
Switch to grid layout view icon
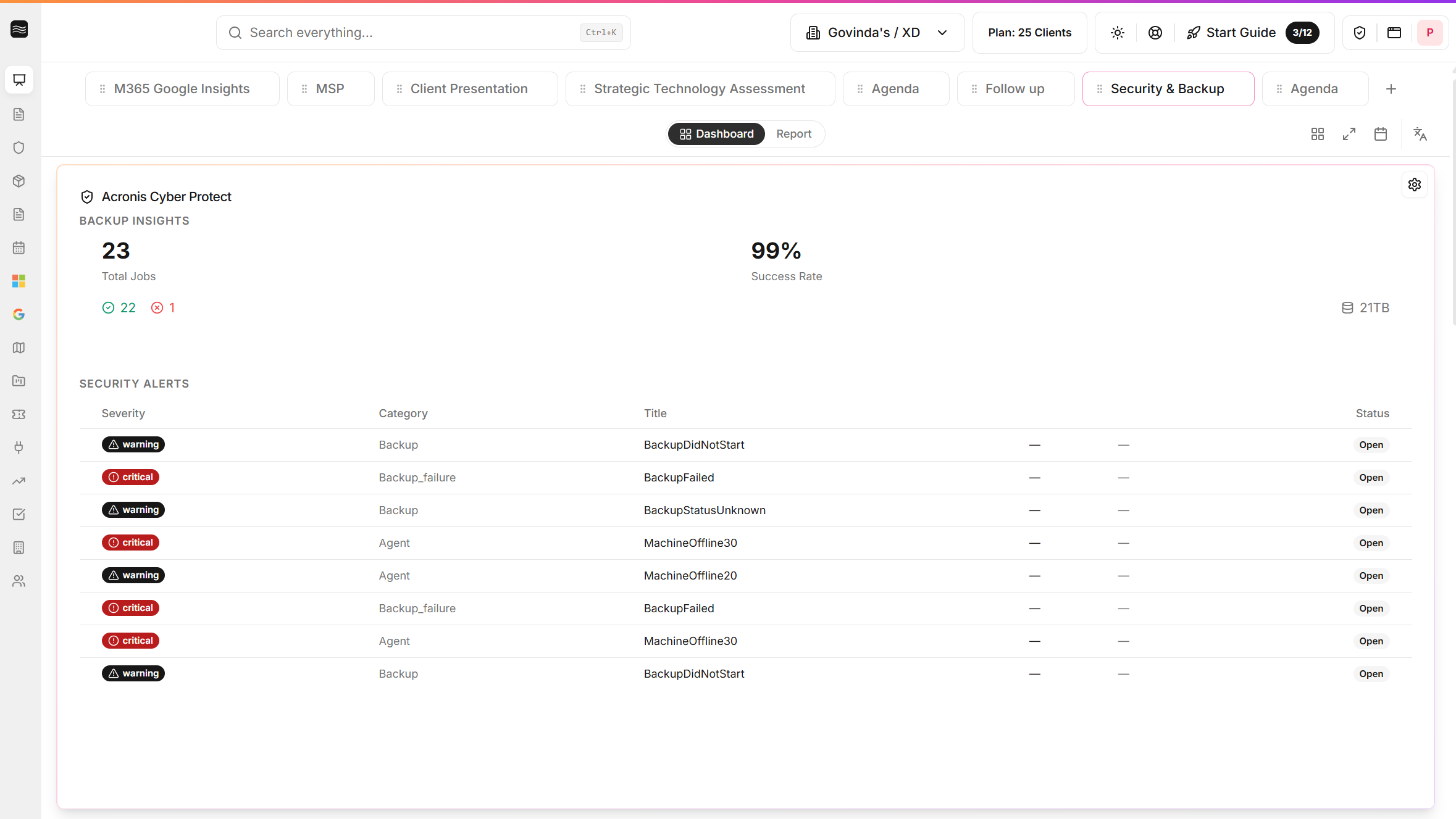[1318, 134]
